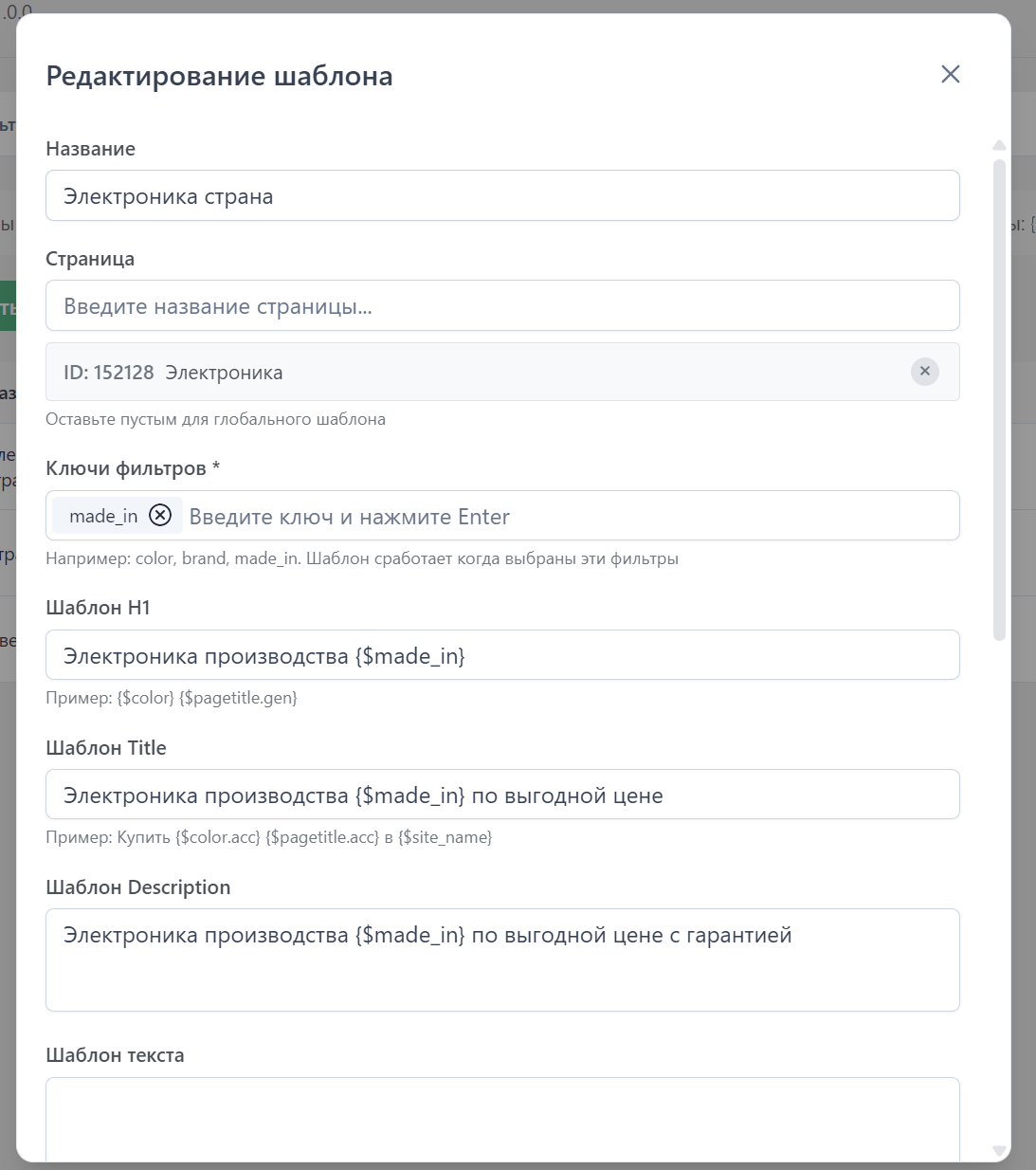
Task: Click into the Шаблон Description textarea
Action: 502,960
